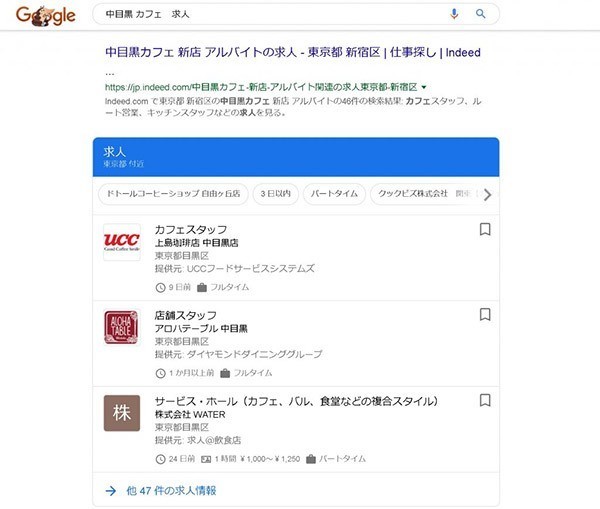
Task: Click the Aloha Table logo thumbnail
Action: coord(122,328)
